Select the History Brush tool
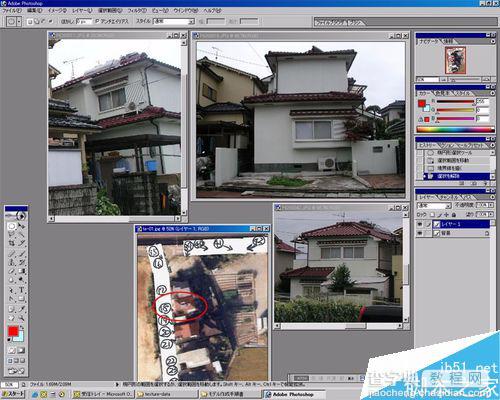The image size is (500, 400). click(x=21, y=262)
